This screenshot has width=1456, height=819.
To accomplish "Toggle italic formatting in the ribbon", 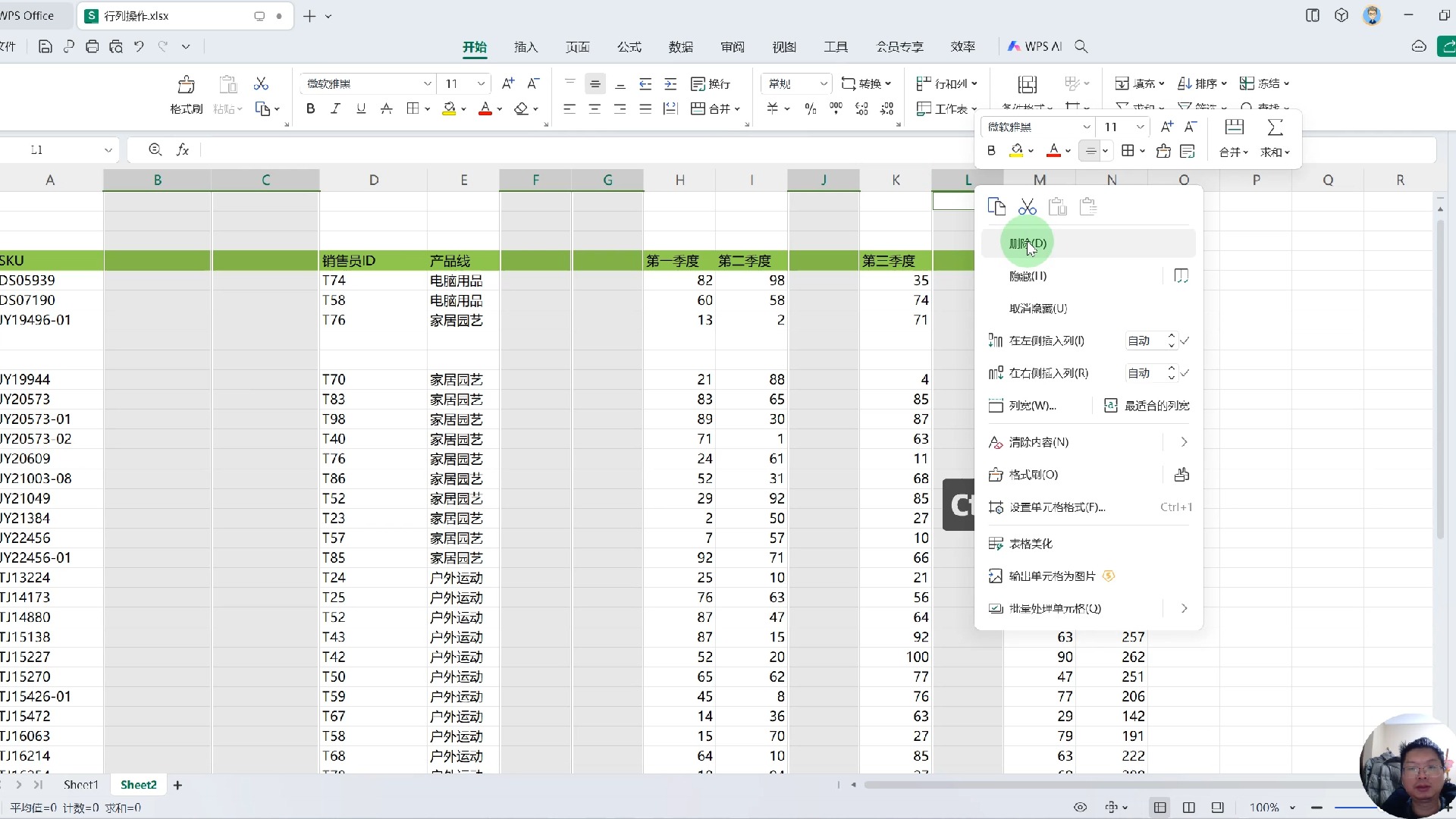I will [x=335, y=108].
